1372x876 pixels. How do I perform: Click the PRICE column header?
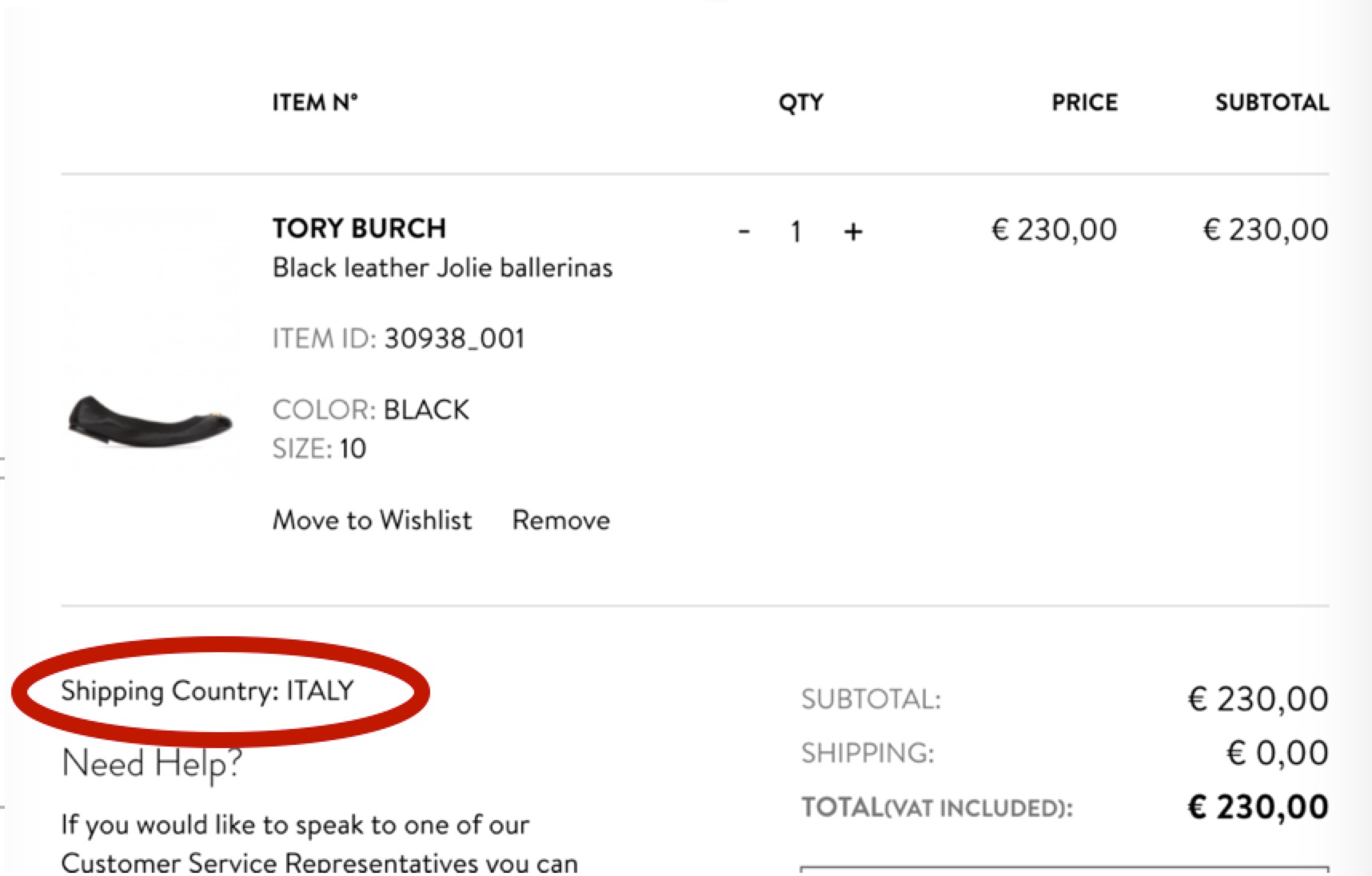1084,102
